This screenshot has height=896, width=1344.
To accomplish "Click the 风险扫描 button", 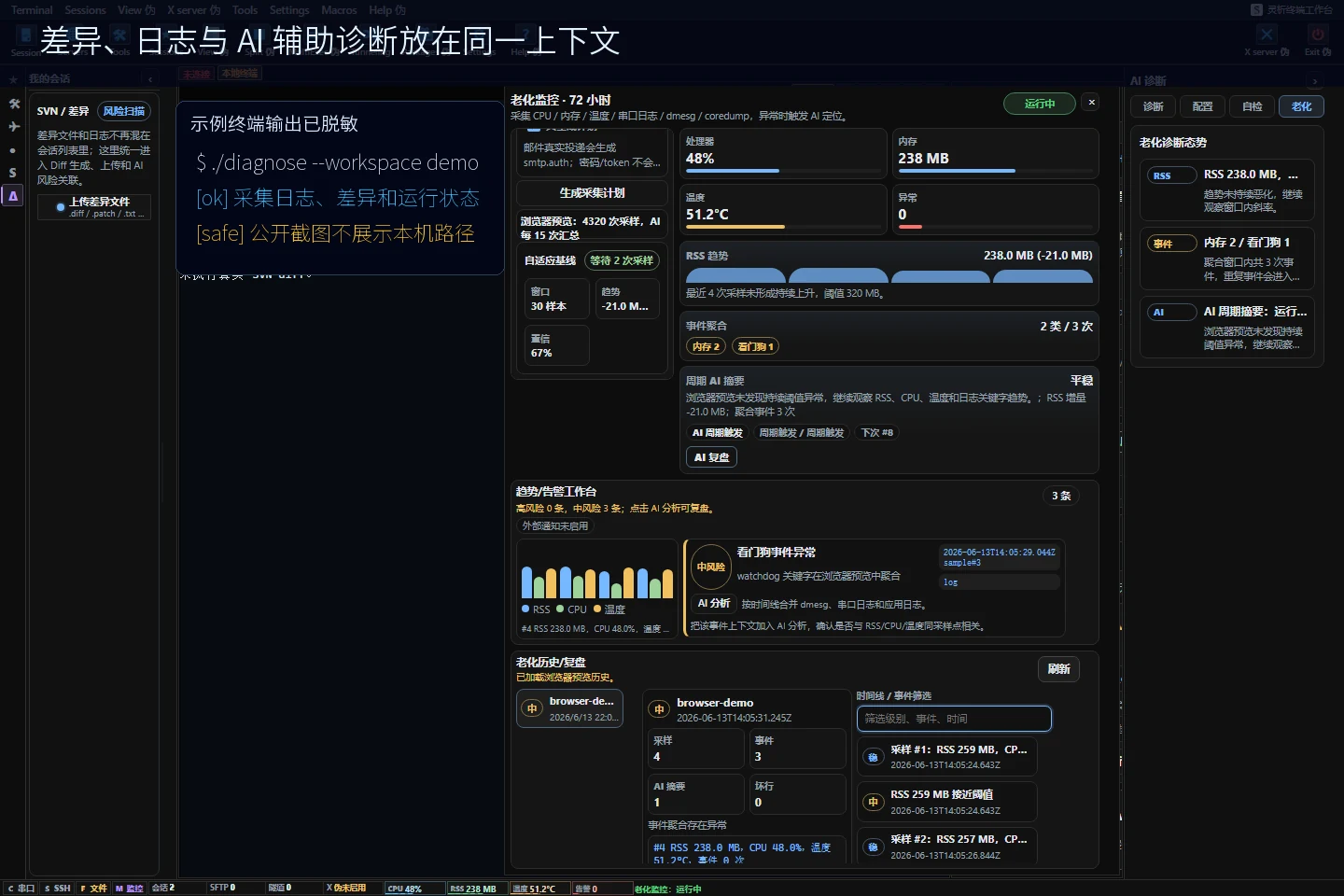I will click(124, 111).
